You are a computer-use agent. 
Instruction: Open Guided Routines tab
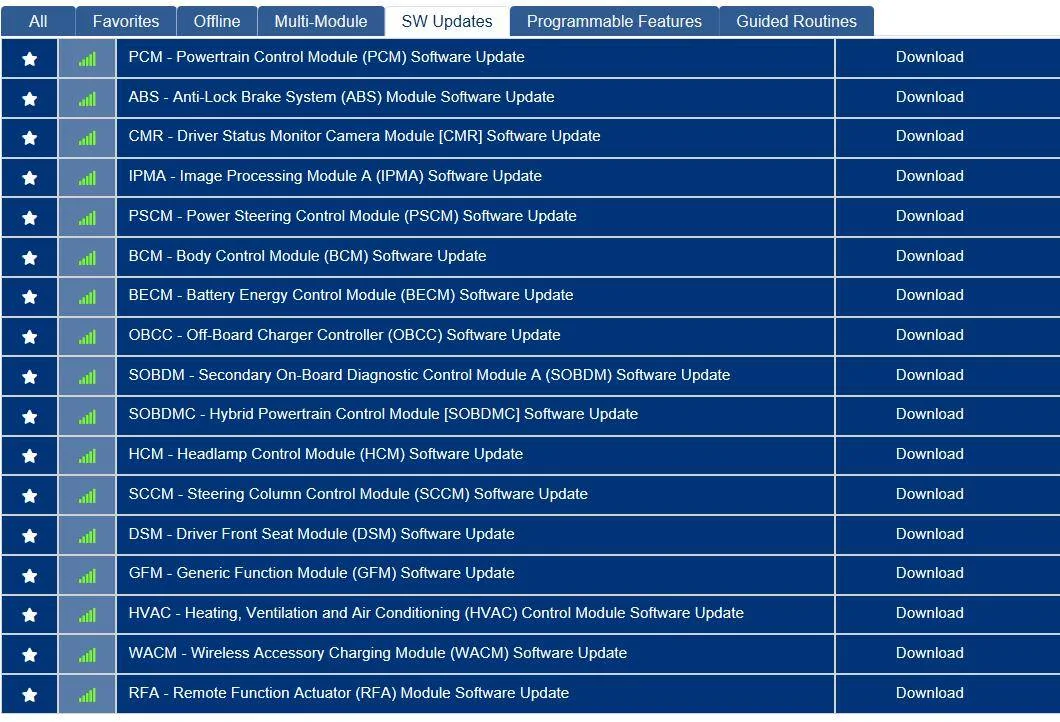point(796,21)
